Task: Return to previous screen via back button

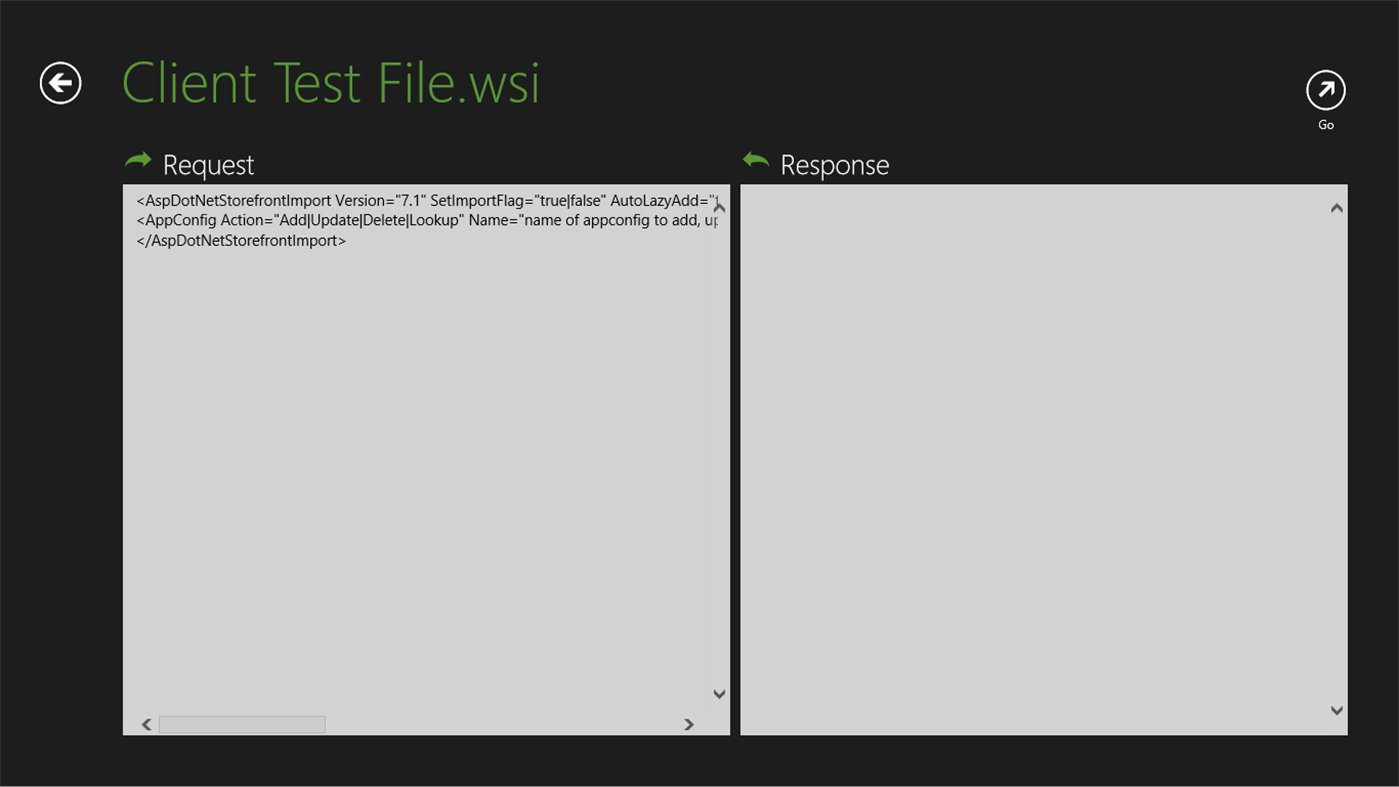Action: [x=59, y=82]
